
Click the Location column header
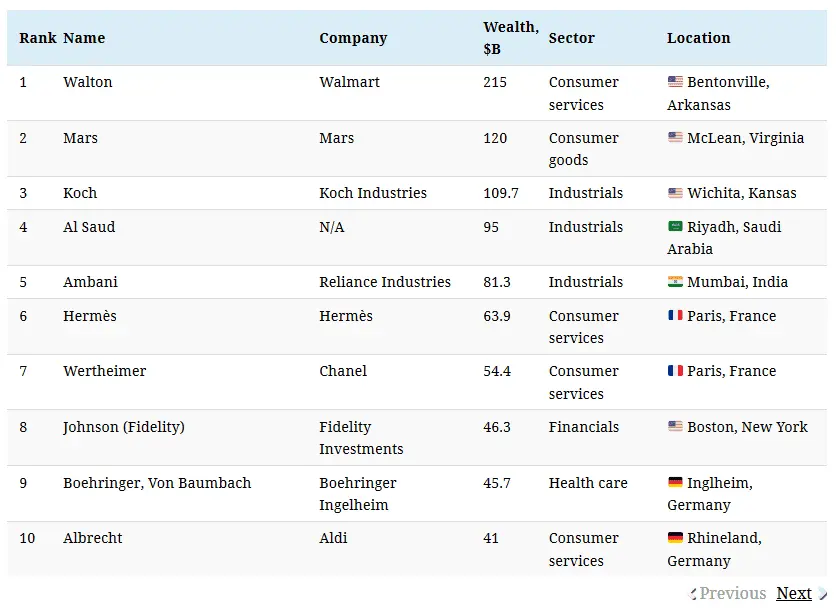(x=698, y=38)
